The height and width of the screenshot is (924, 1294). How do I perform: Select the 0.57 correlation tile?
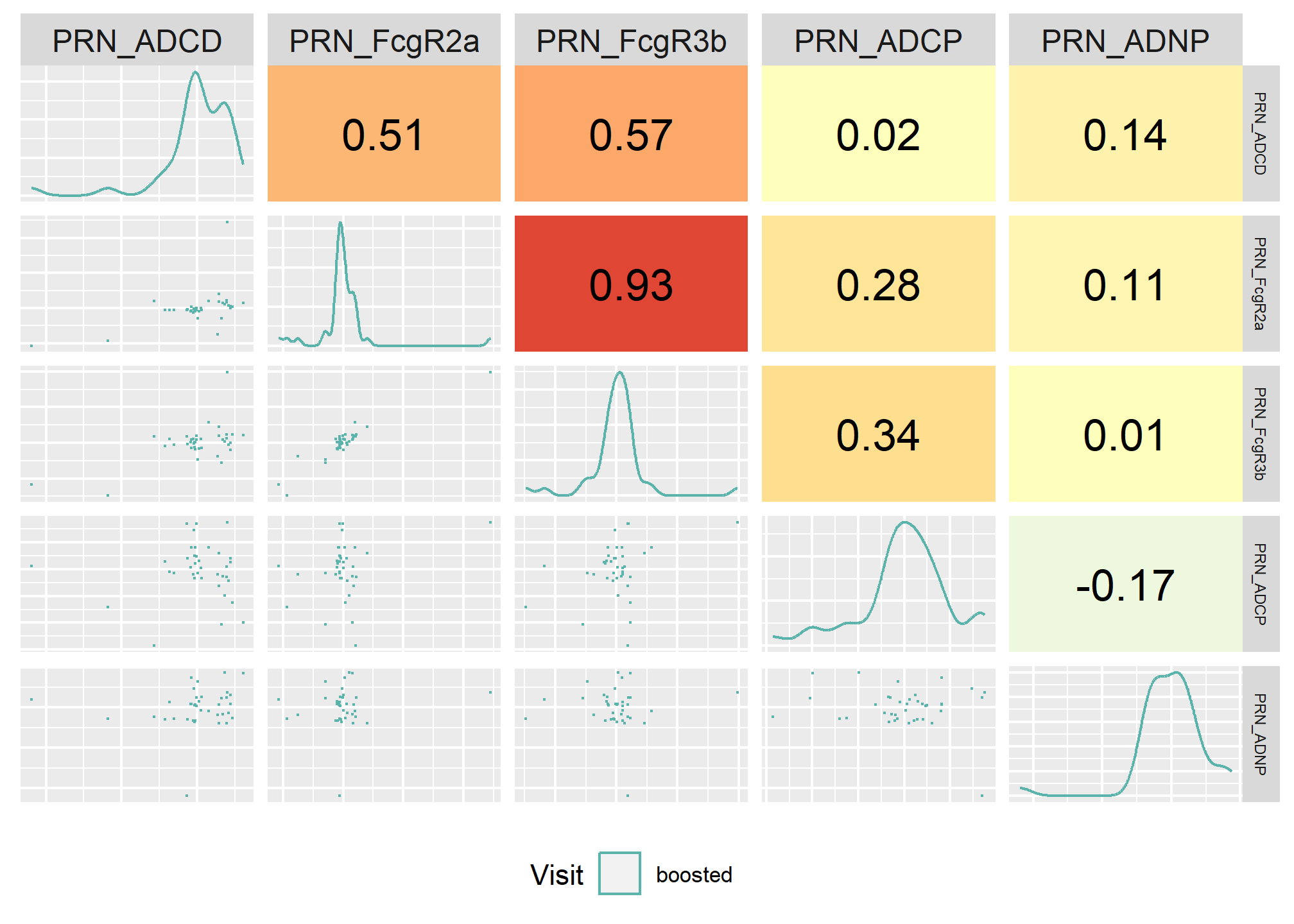(631, 133)
